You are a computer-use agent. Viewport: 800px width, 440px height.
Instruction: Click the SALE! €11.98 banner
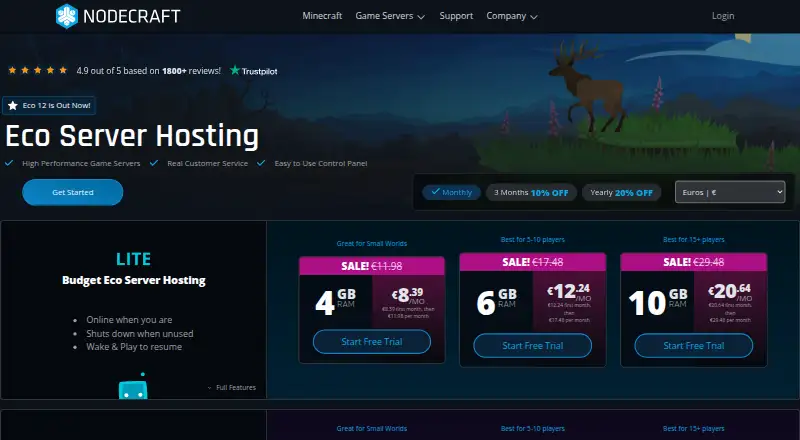point(371,266)
